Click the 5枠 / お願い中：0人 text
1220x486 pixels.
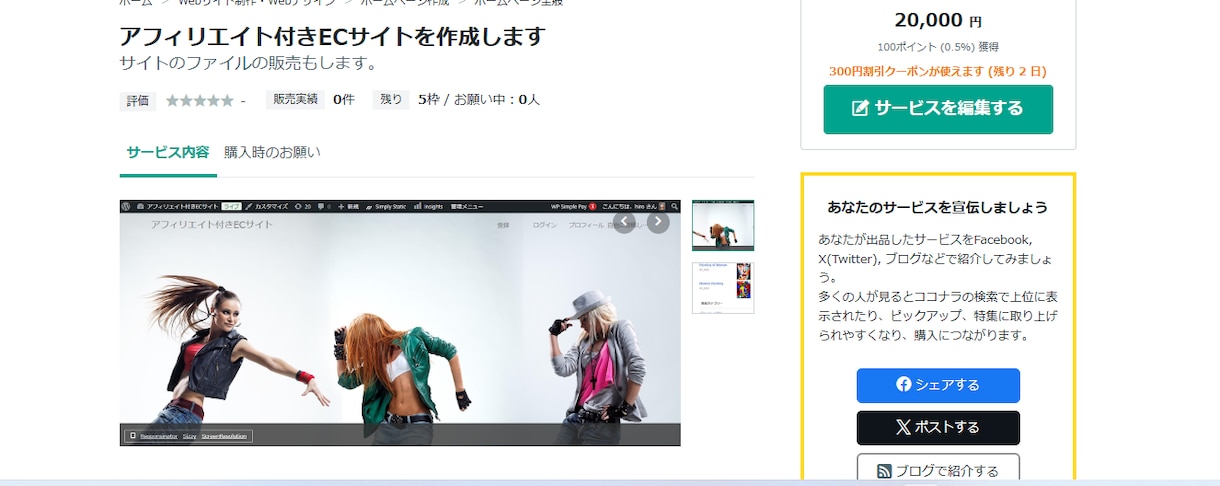(x=479, y=99)
